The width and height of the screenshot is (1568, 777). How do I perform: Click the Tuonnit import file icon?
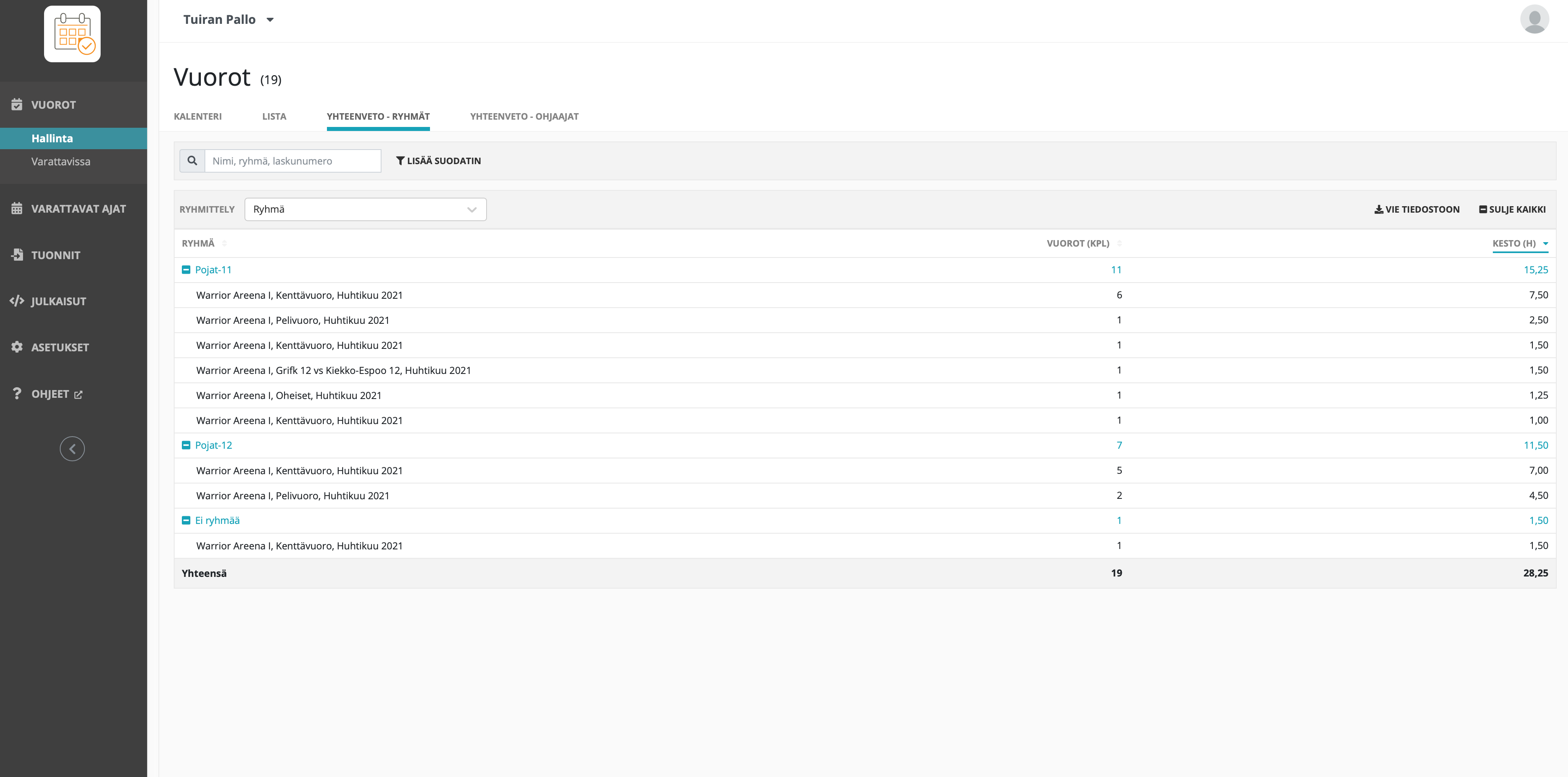[17, 255]
